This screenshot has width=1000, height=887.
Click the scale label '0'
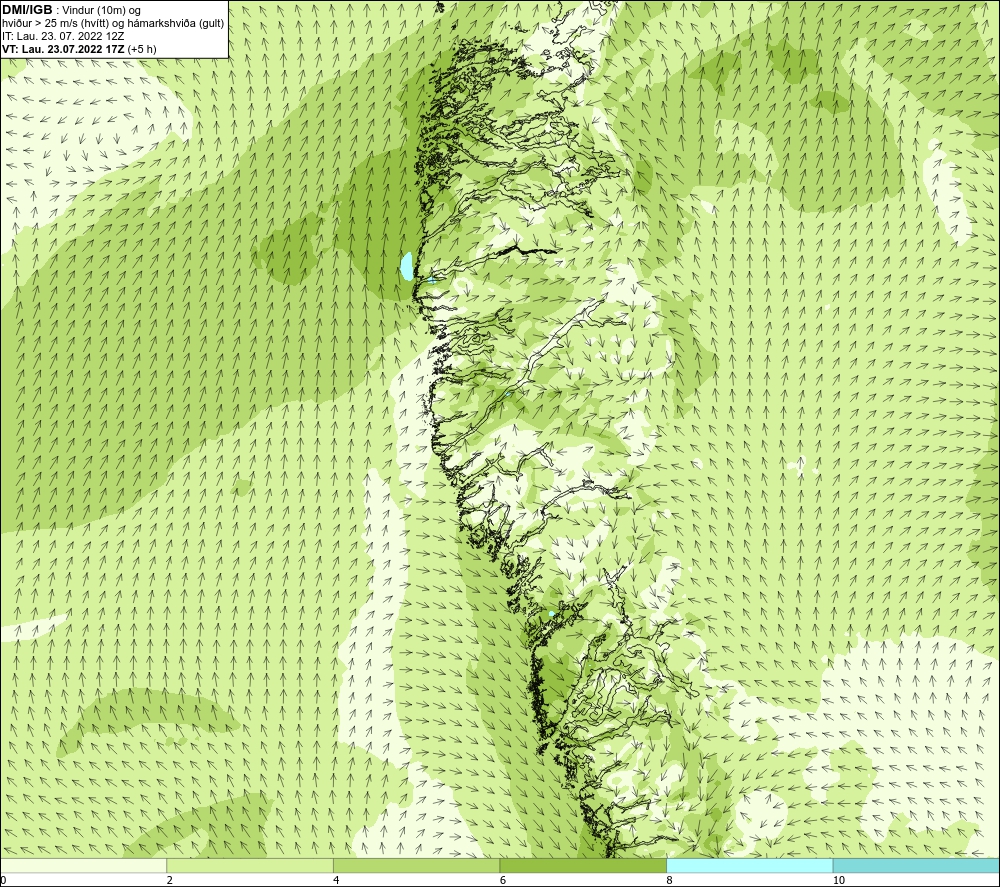tap(4, 881)
